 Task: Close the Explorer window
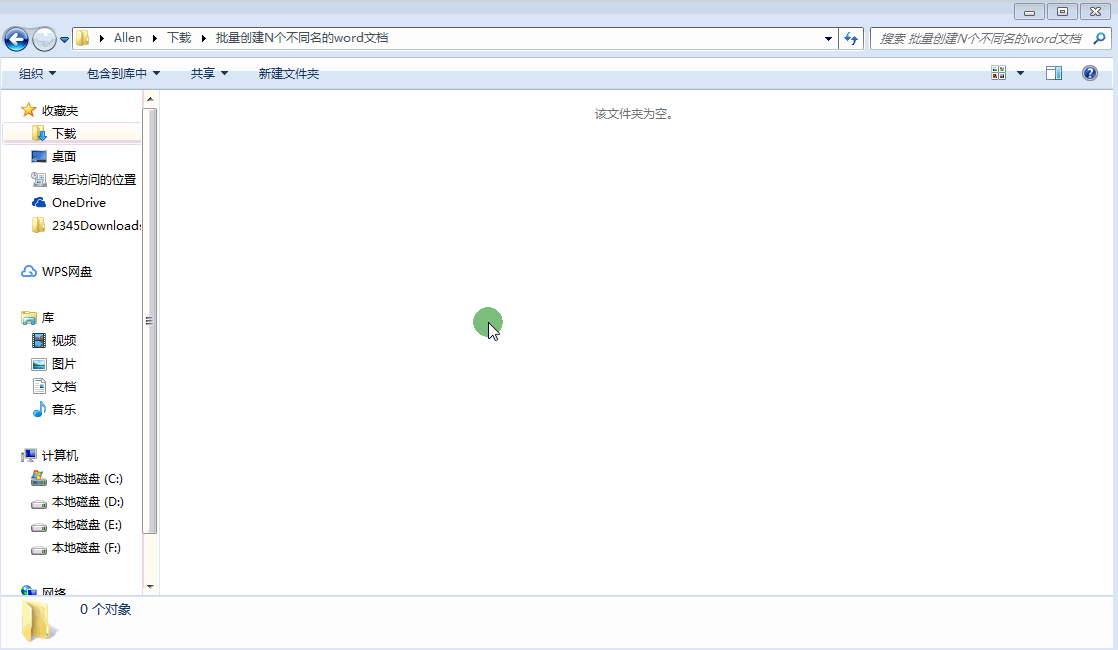tap(1095, 11)
